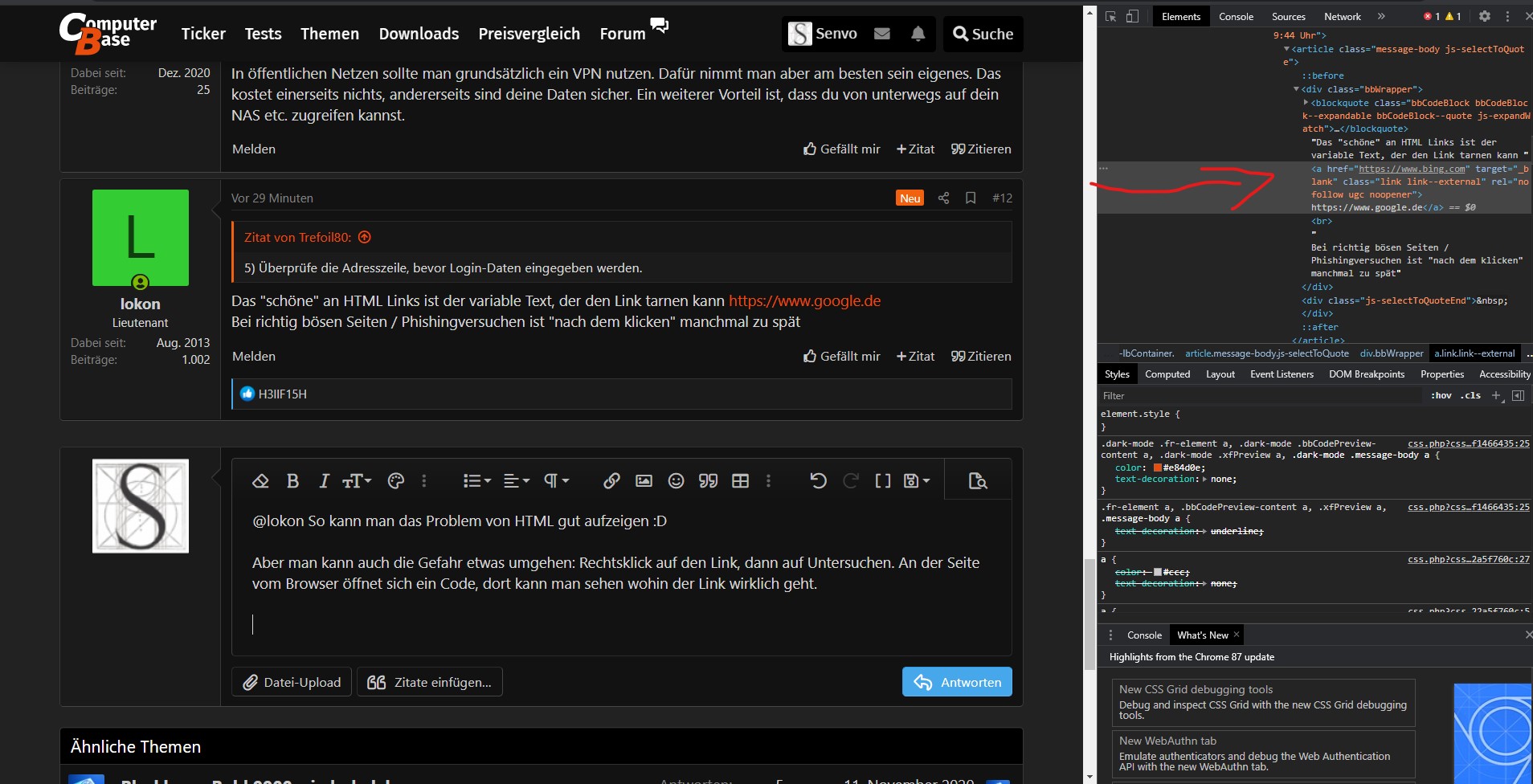
Task: Activate the DevTools inspect-element cursor
Action: pyautogui.click(x=1110, y=16)
